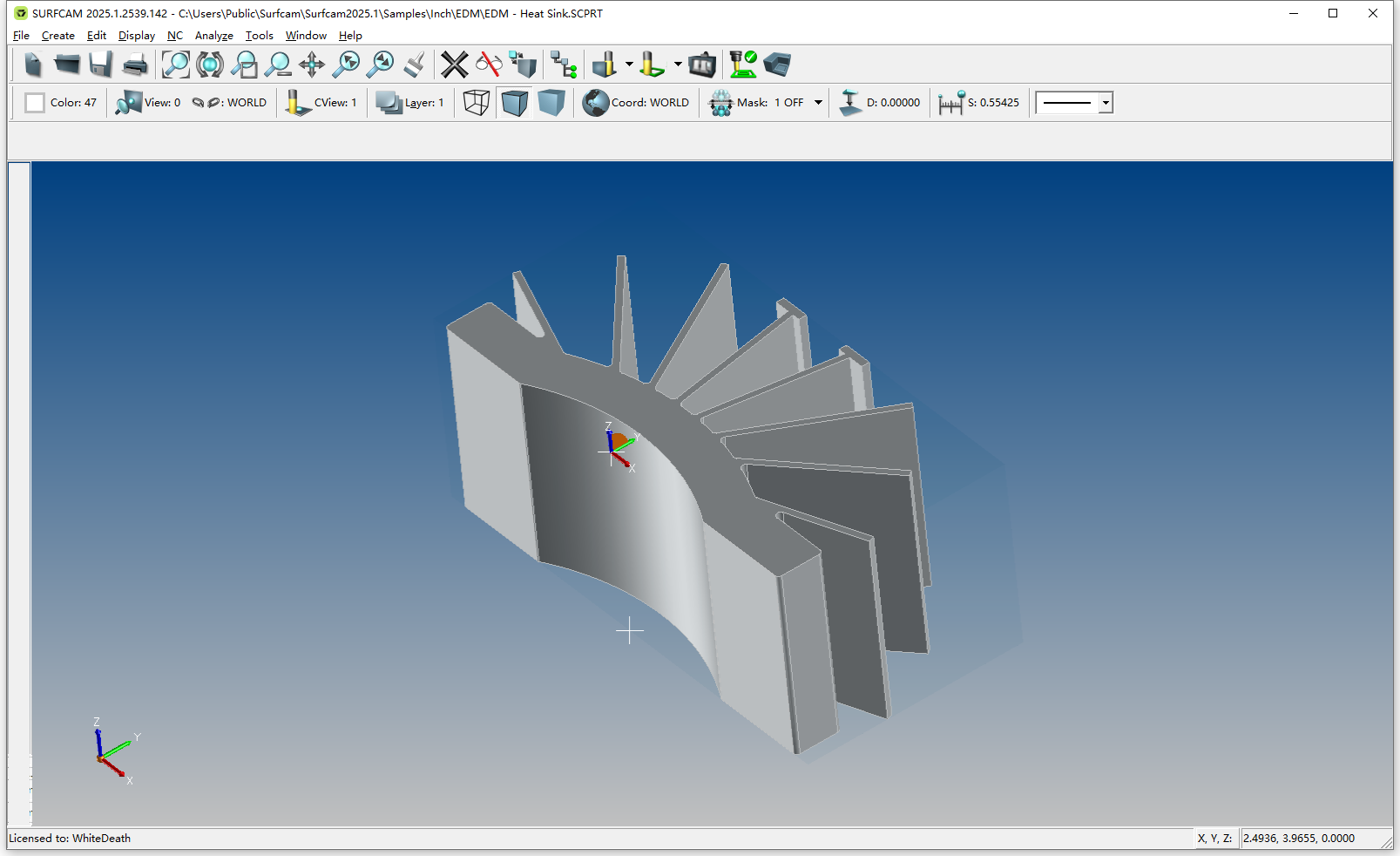Viewport: 1400px width, 856px height.
Task: Click the Save floppy disk icon
Action: coord(101,65)
